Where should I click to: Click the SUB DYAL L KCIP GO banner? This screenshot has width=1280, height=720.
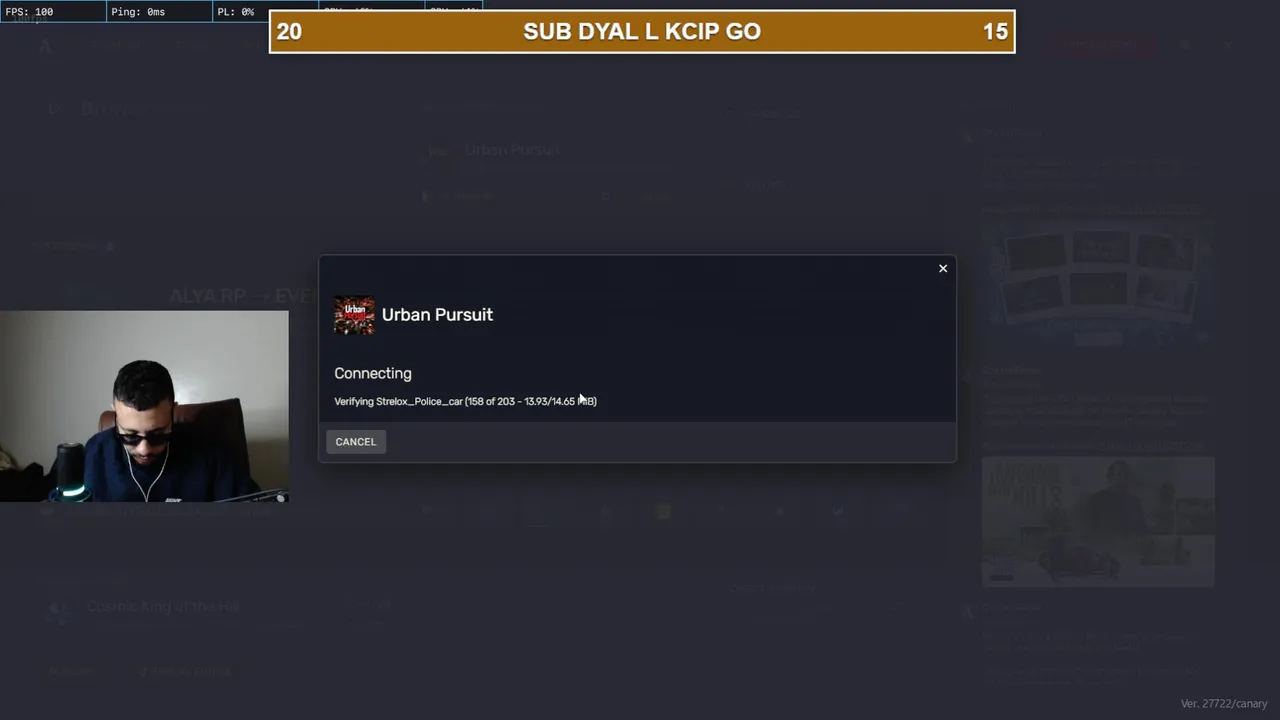tap(642, 31)
